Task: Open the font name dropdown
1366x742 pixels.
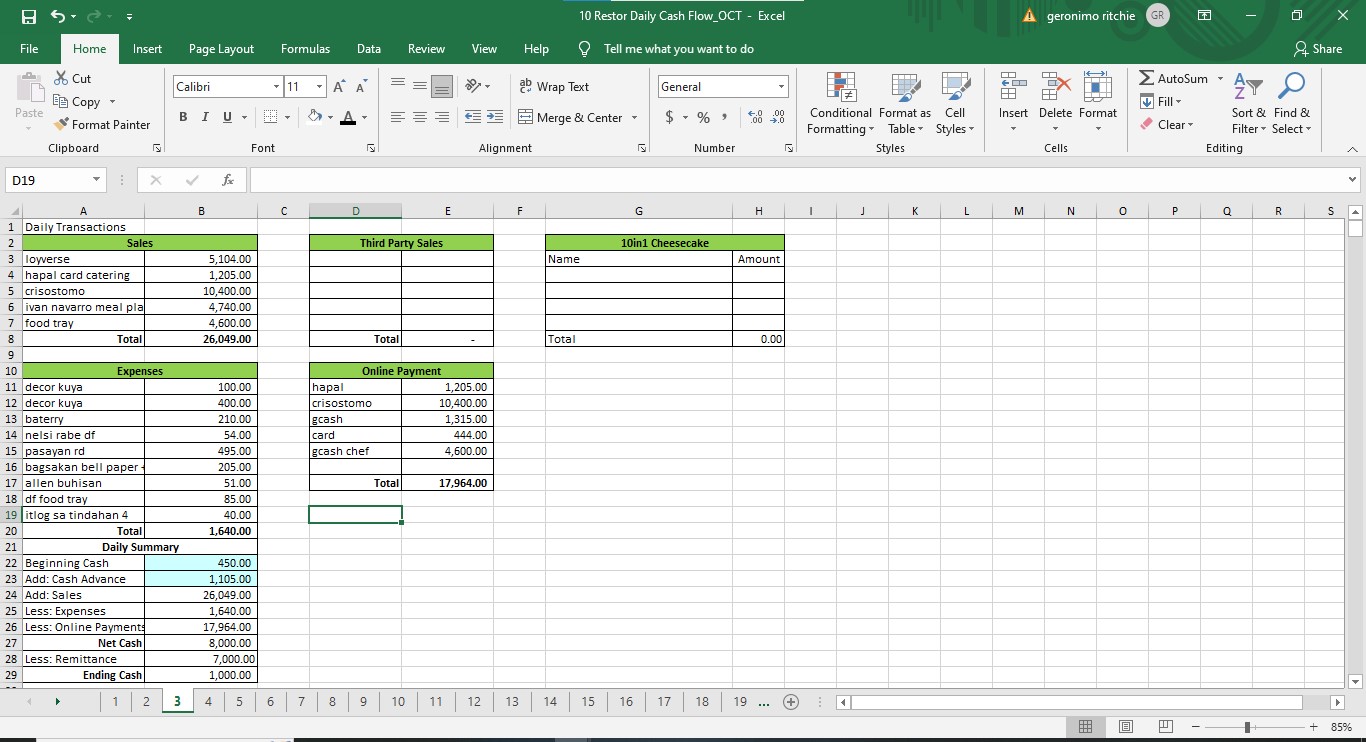Action: (x=277, y=87)
